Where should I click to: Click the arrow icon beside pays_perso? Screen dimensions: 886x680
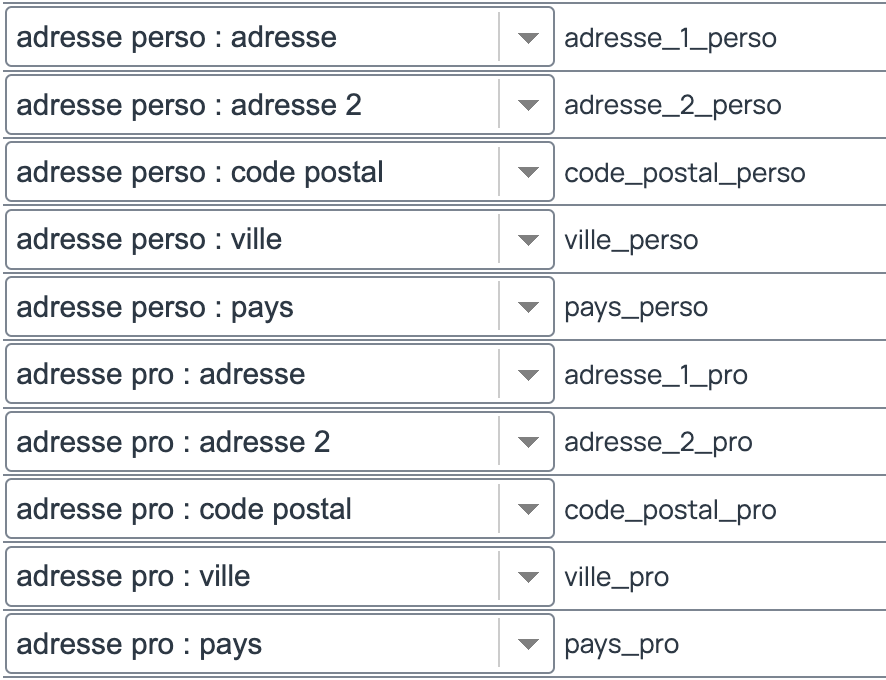coord(528,307)
